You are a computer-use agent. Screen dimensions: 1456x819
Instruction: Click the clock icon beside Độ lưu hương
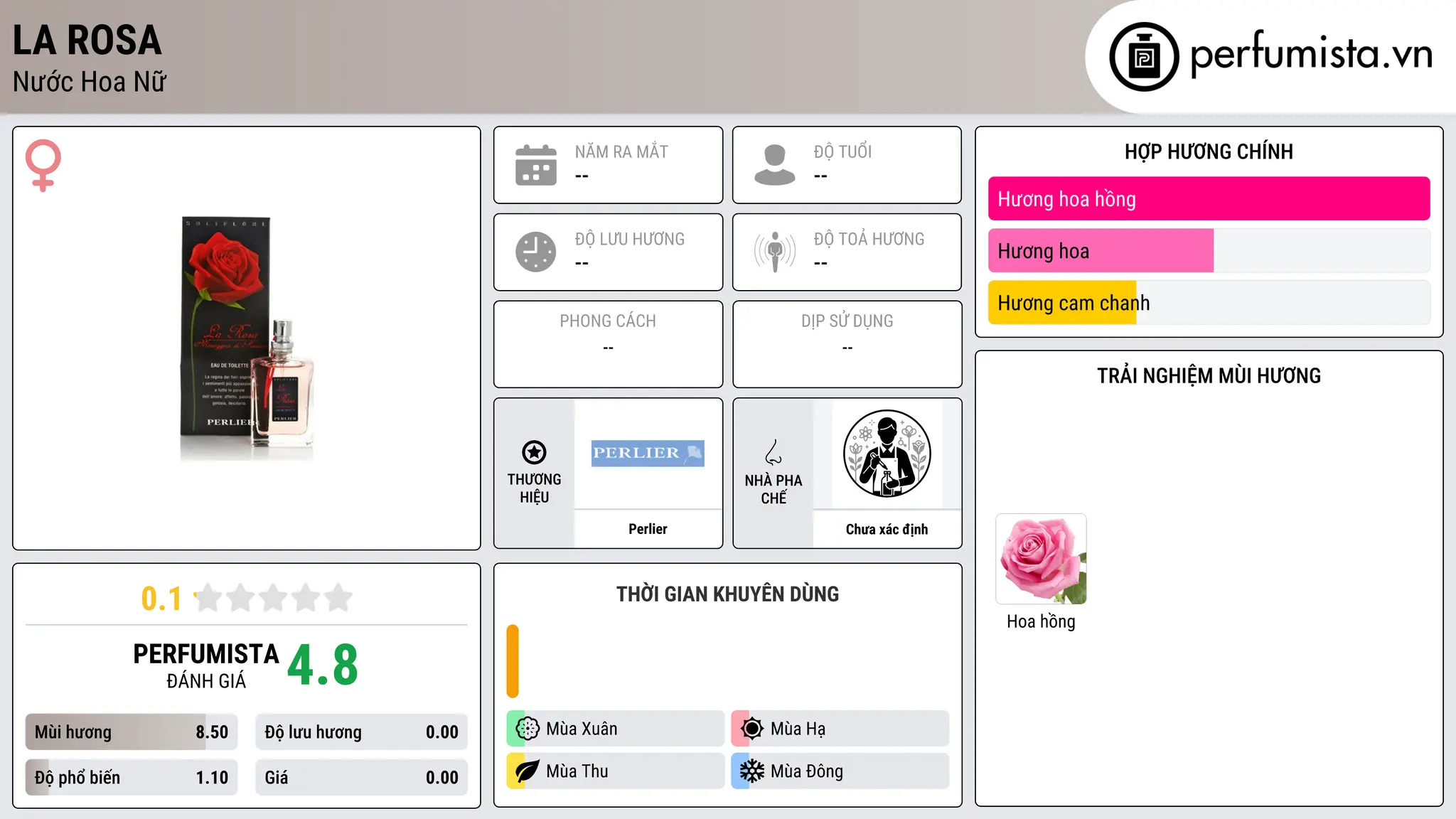click(x=536, y=252)
